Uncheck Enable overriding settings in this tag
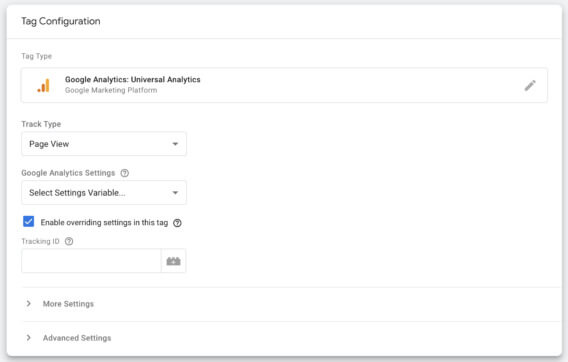The image size is (568, 362). pyautogui.click(x=29, y=221)
